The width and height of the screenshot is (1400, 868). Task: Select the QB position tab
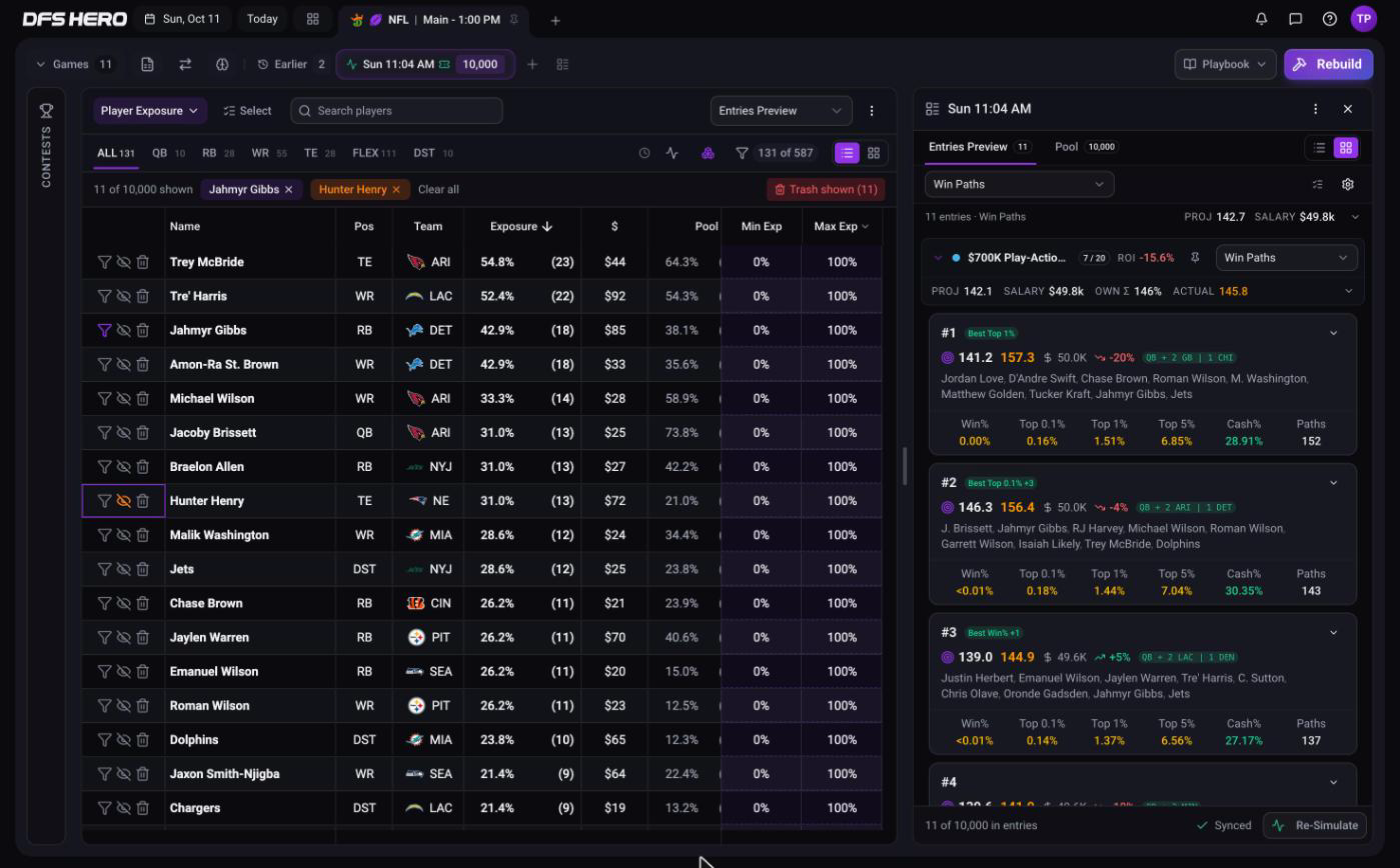click(168, 153)
